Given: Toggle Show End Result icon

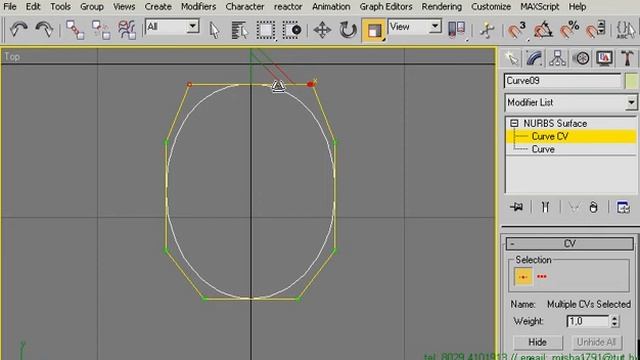Looking at the screenshot, I should click(545, 207).
